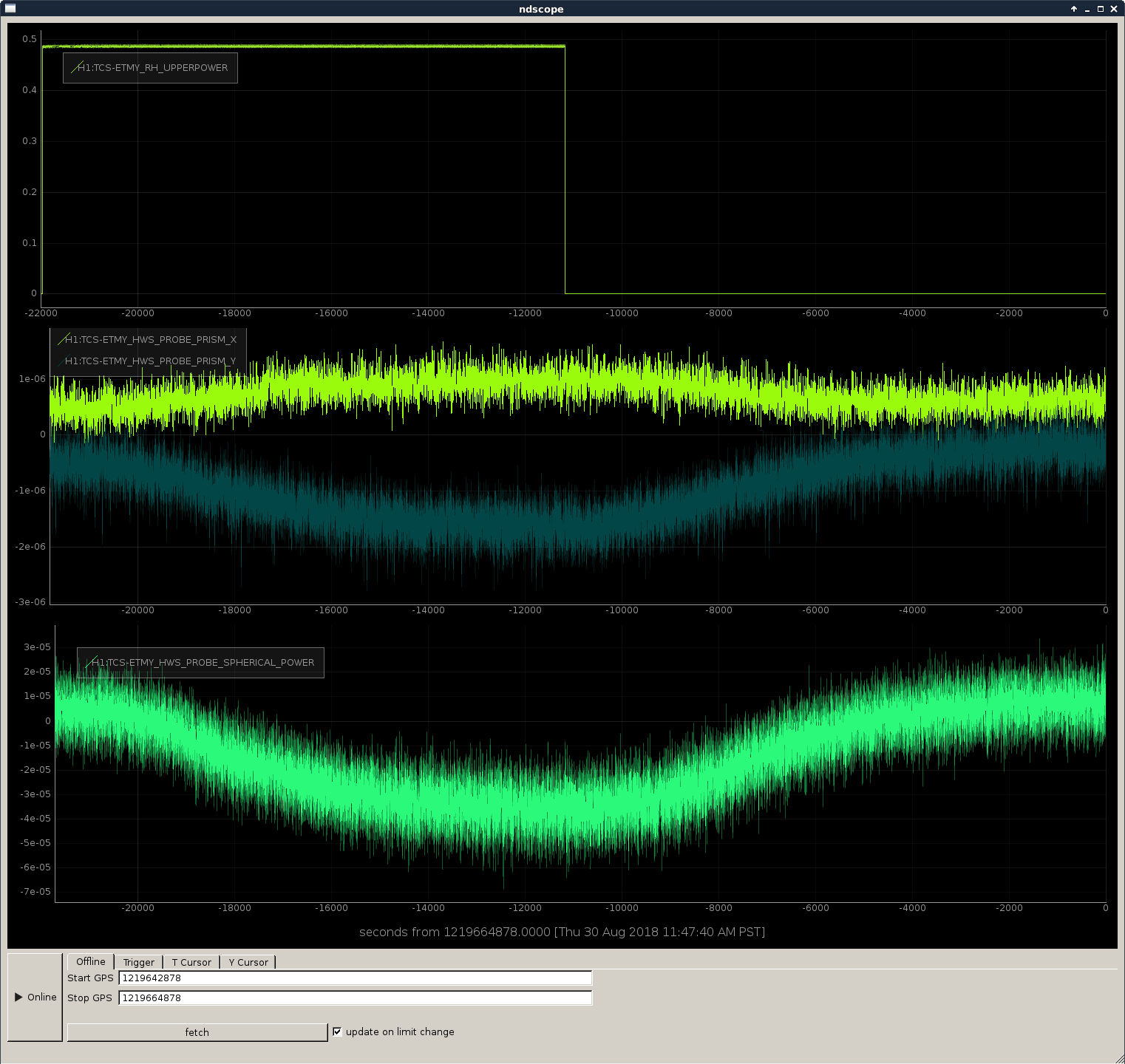
Task: Switch to the Offline tab
Action: point(91,961)
